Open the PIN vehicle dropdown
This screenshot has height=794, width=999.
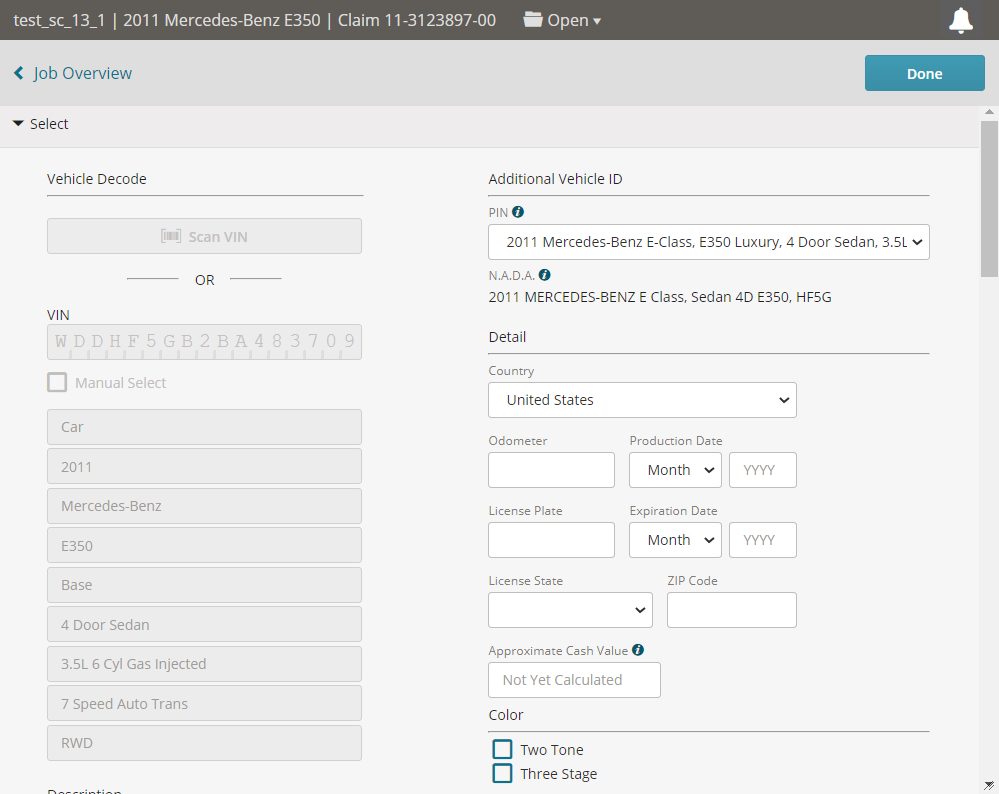coord(708,242)
